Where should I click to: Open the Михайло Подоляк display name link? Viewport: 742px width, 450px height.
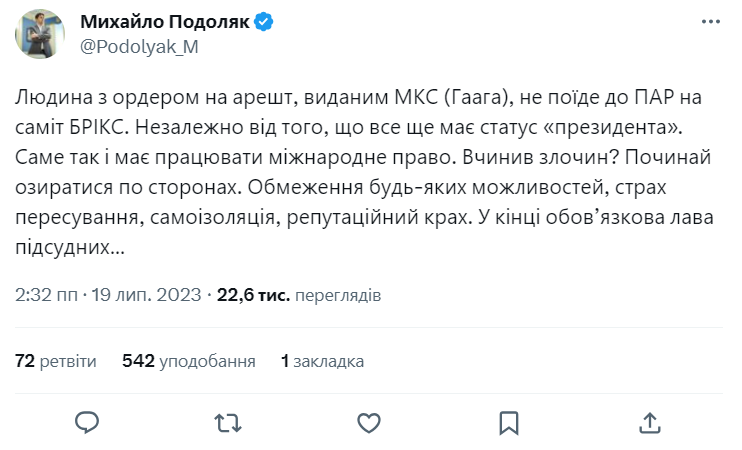(x=163, y=22)
